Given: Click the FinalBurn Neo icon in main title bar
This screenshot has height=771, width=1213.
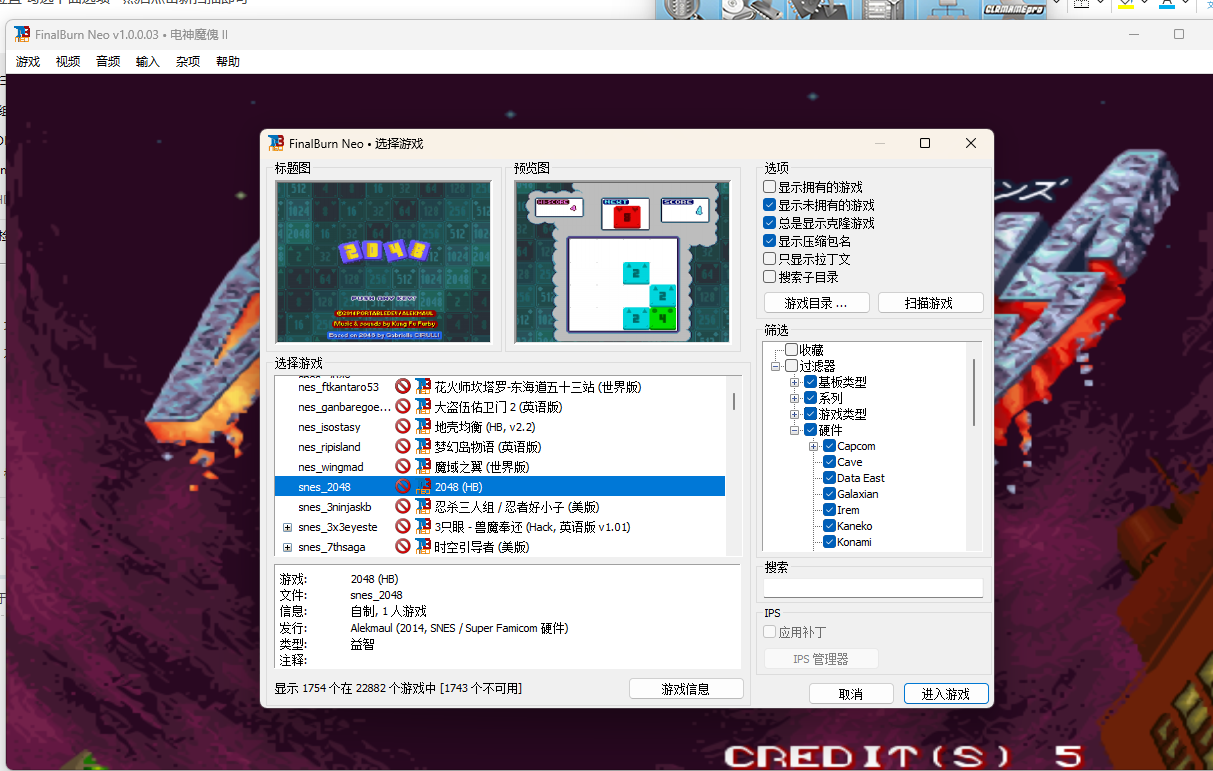Looking at the screenshot, I should click(x=22, y=34).
